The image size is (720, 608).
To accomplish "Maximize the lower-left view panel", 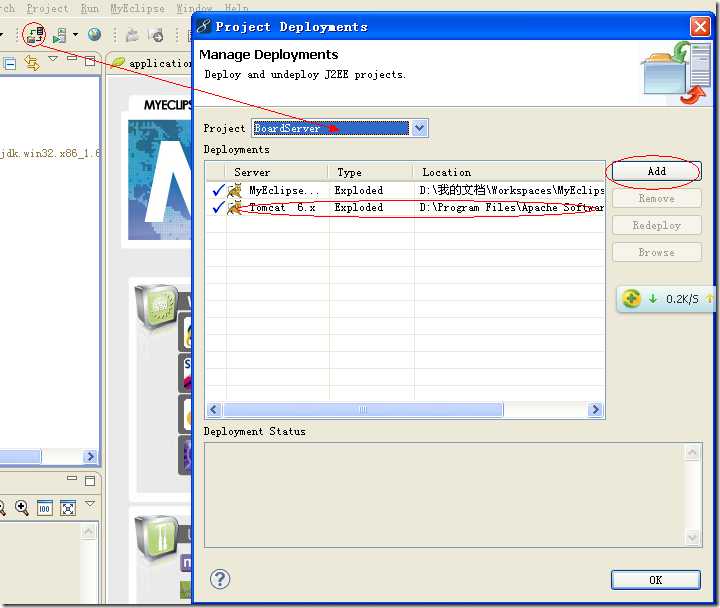I will pos(90,480).
